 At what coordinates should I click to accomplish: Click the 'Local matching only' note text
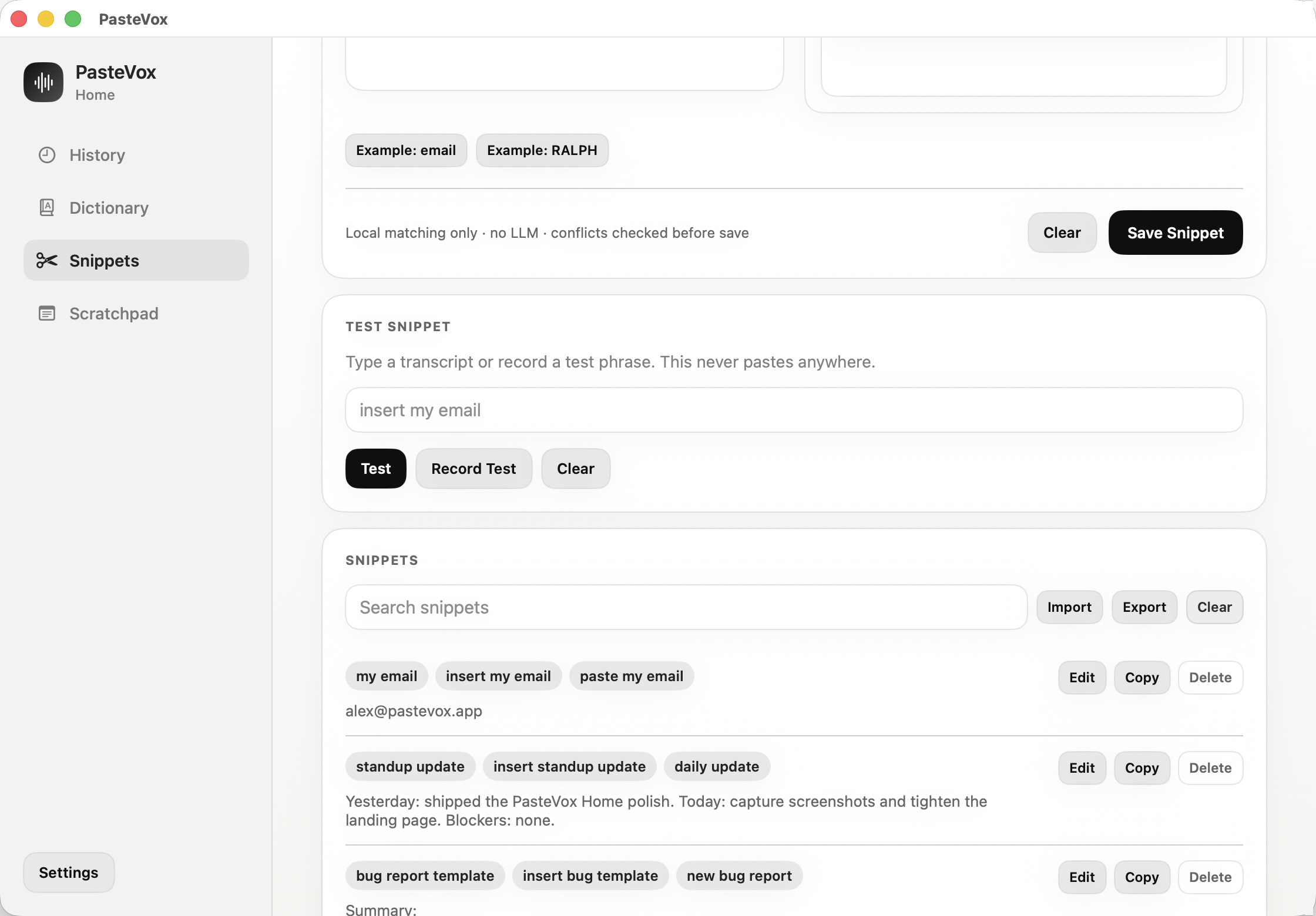click(547, 233)
